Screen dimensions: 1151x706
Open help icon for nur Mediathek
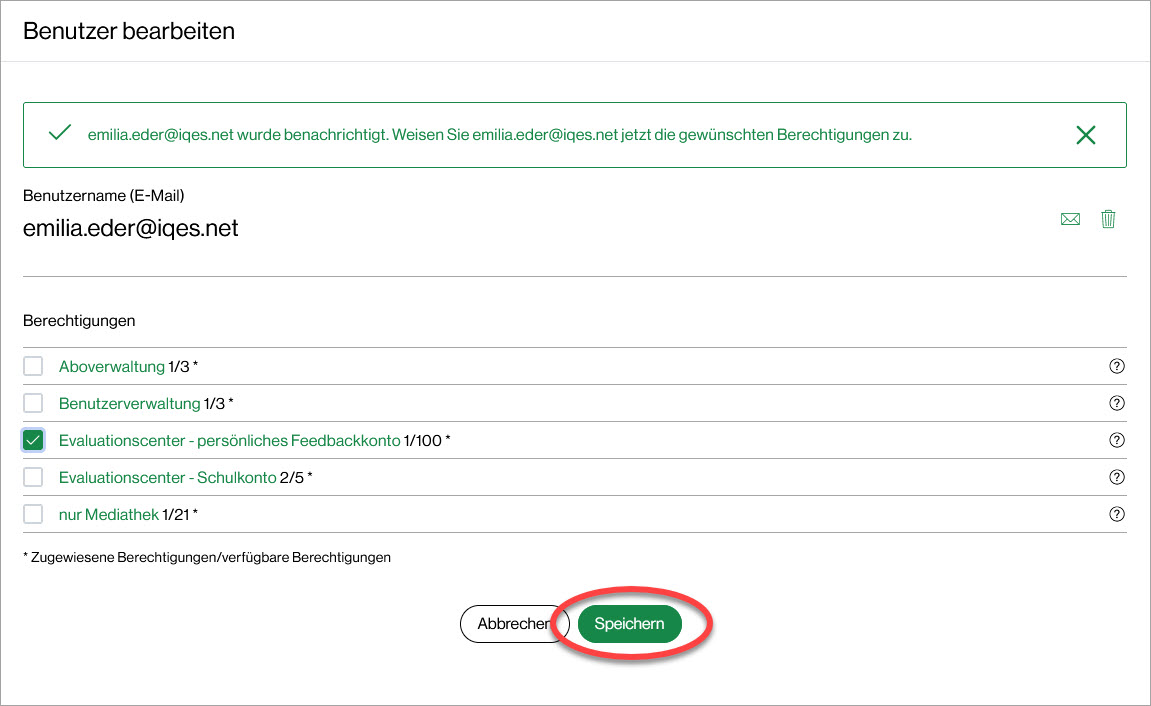point(1117,514)
